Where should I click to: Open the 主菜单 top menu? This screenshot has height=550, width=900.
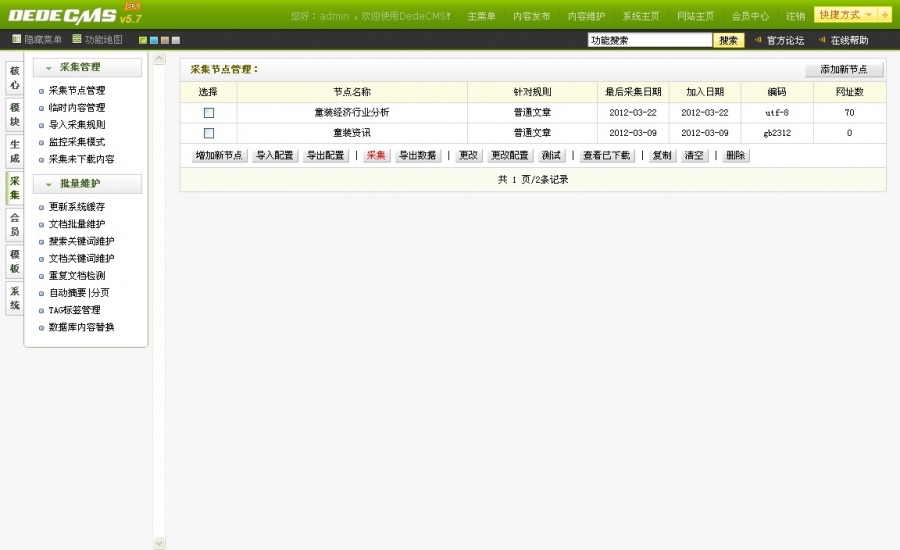pos(481,16)
